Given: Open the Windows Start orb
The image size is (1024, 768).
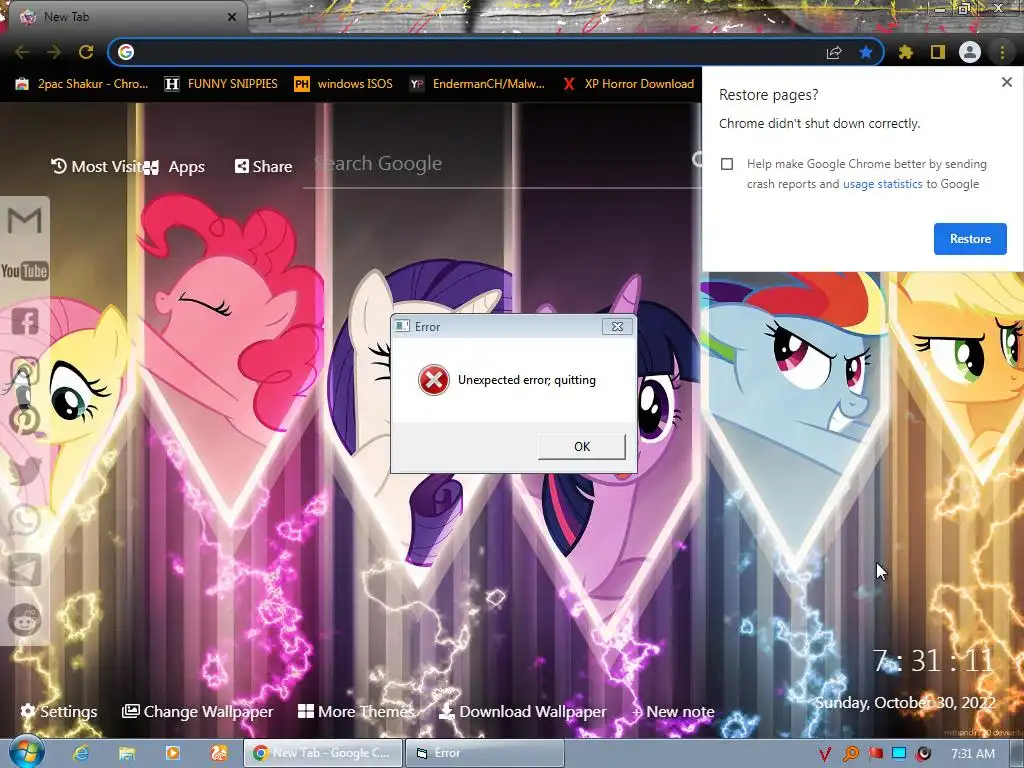Looking at the screenshot, I should 26,752.
